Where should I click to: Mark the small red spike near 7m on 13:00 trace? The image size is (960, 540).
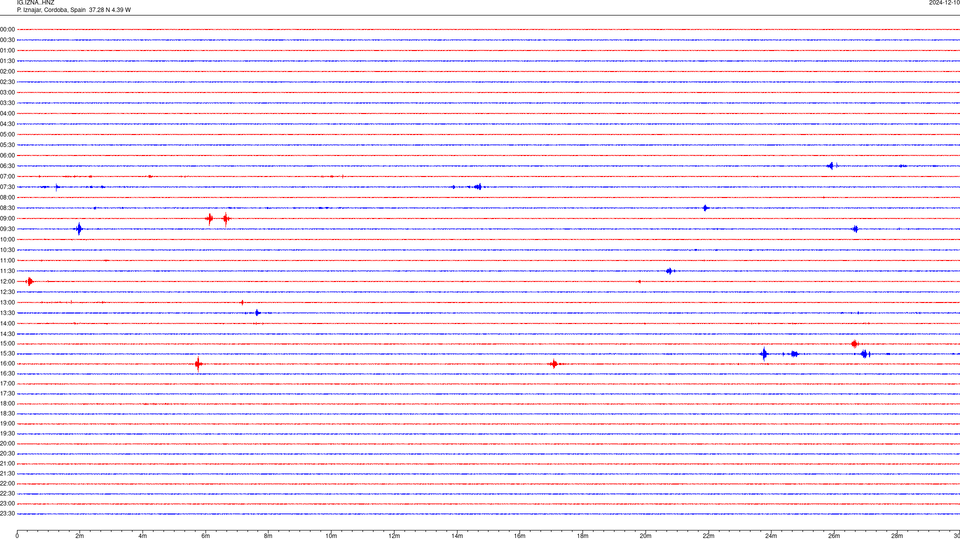[242, 302]
